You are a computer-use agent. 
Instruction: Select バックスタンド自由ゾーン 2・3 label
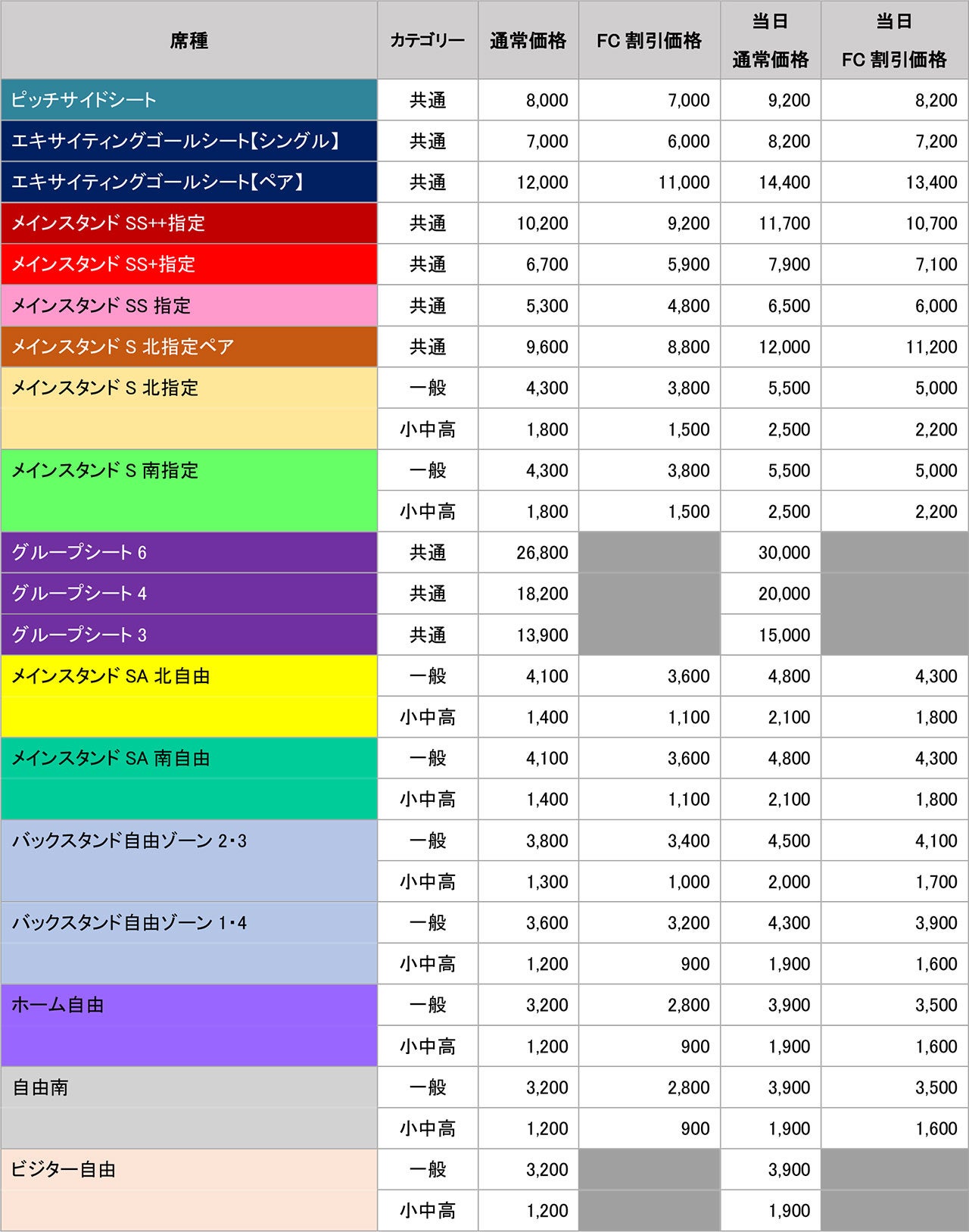[x=189, y=861]
